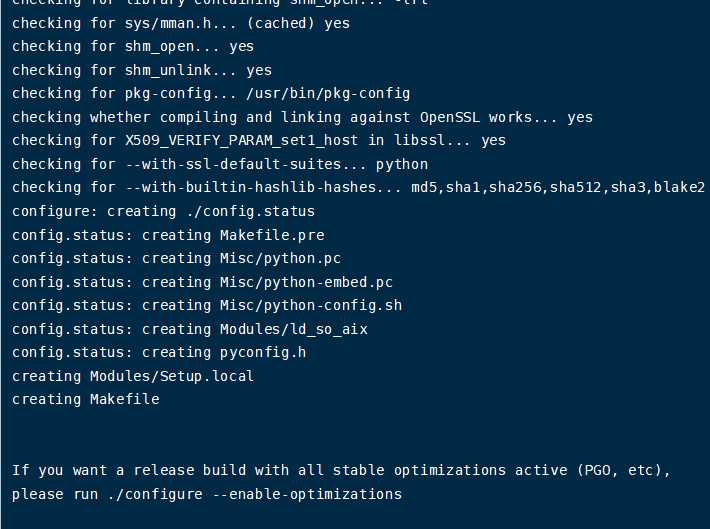Click the OpenSSL compiling and linking line
This screenshot has width=710, height=529.
coord(302,117)
